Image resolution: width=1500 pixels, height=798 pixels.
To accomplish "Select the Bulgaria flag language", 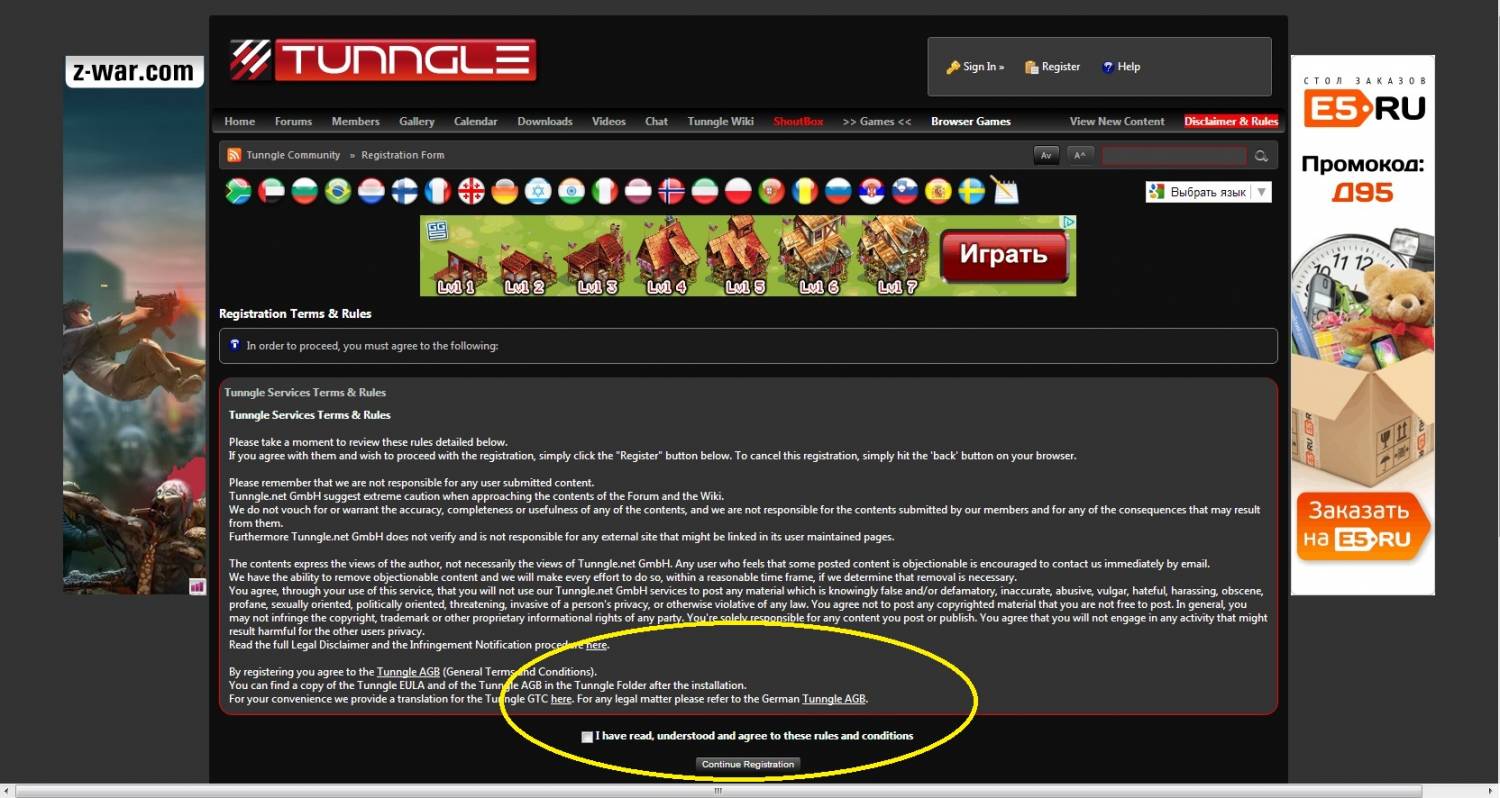I will (x=304, y=191).
